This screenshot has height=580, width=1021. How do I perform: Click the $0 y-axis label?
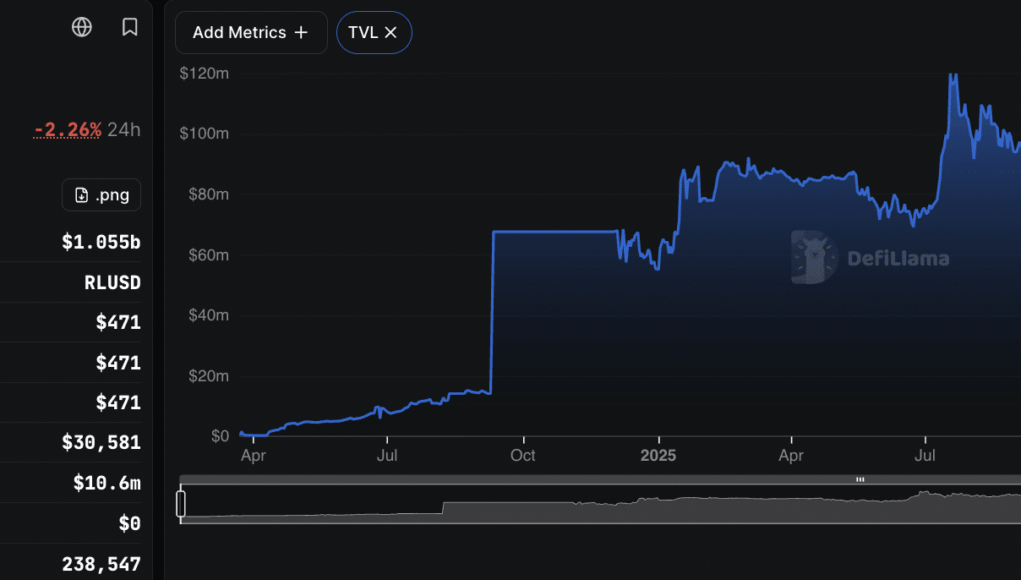point(220,436)
